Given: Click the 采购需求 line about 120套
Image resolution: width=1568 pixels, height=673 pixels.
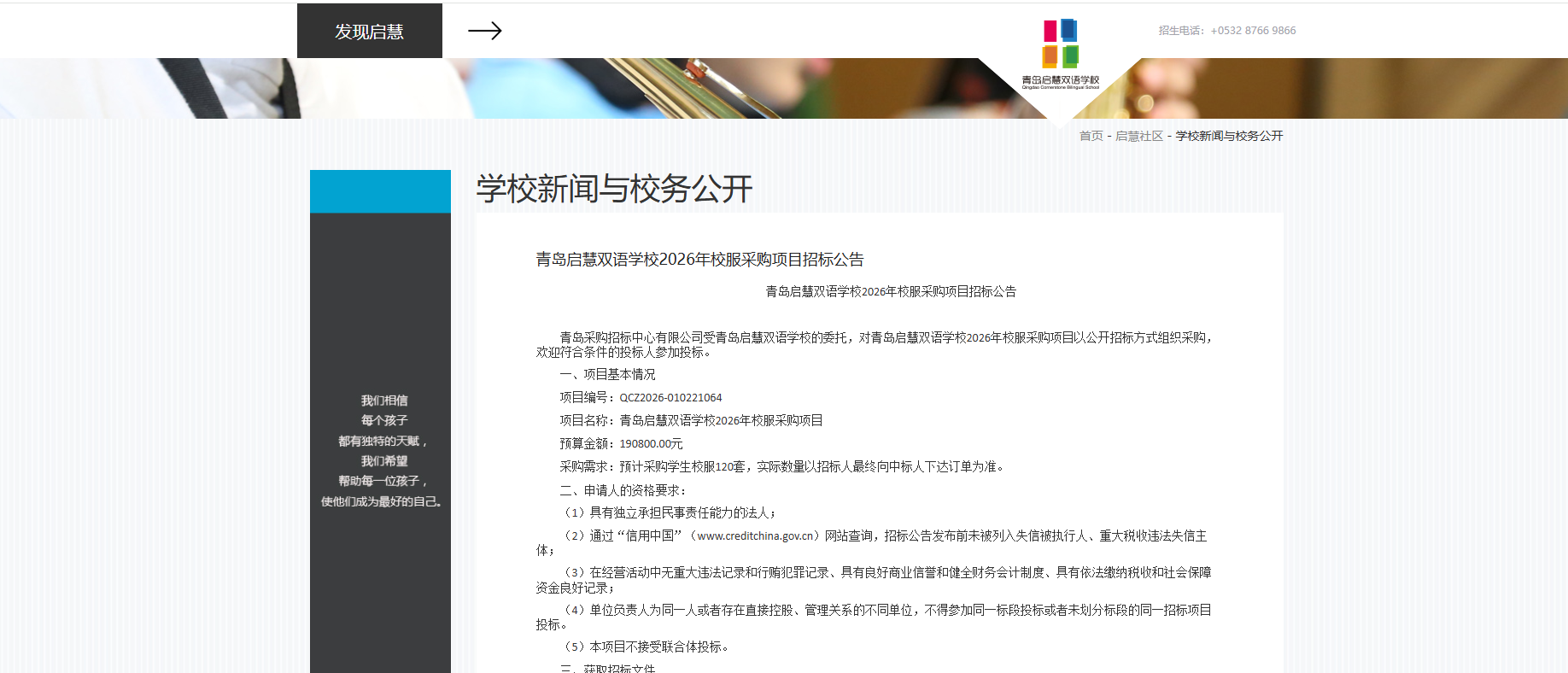Looking at the screenshot, I should tap(783, 466).
